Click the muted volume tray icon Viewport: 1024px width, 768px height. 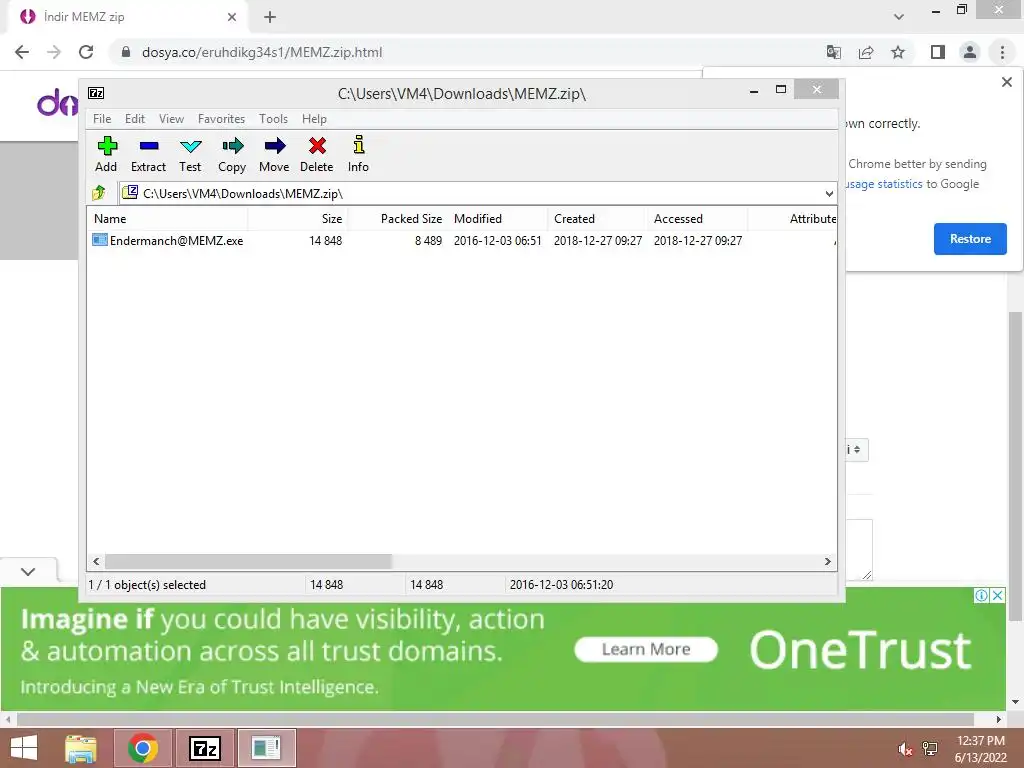point(905,749)
